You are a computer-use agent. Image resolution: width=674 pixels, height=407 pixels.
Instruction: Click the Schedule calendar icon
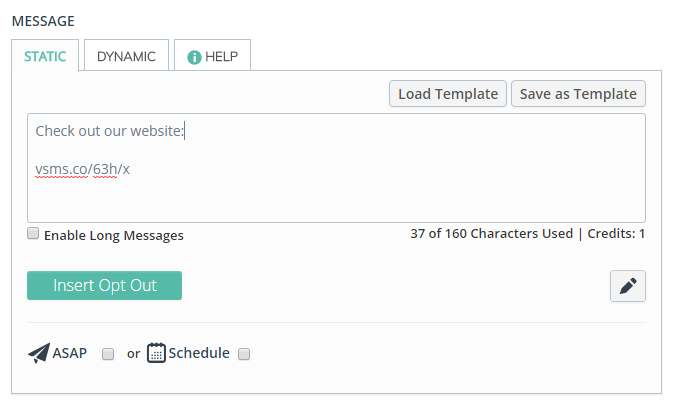[x=156, y=353]
